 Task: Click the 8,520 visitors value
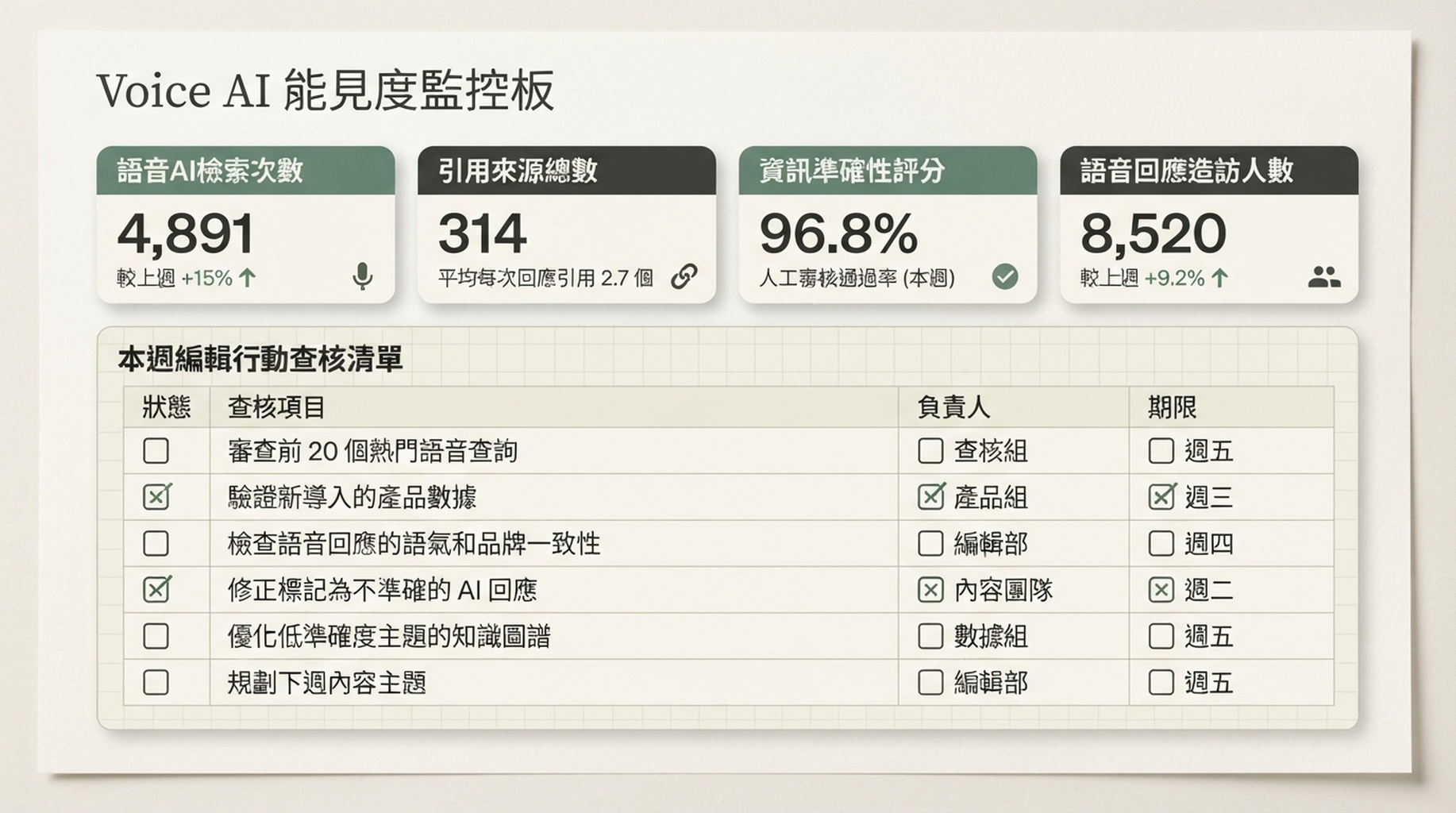point(1153,233)
